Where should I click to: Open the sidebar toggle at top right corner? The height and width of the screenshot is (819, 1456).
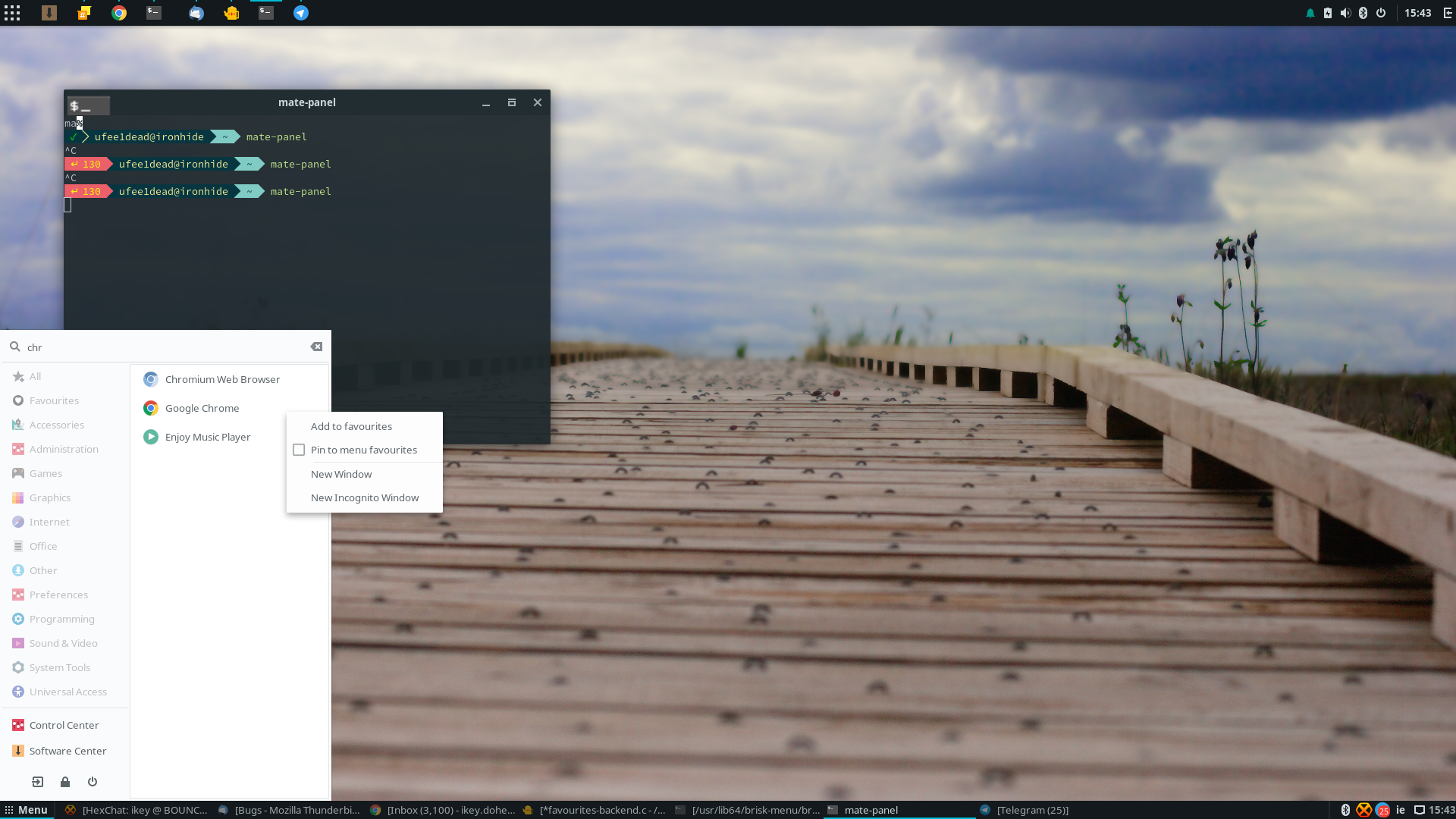point(1448,13)
